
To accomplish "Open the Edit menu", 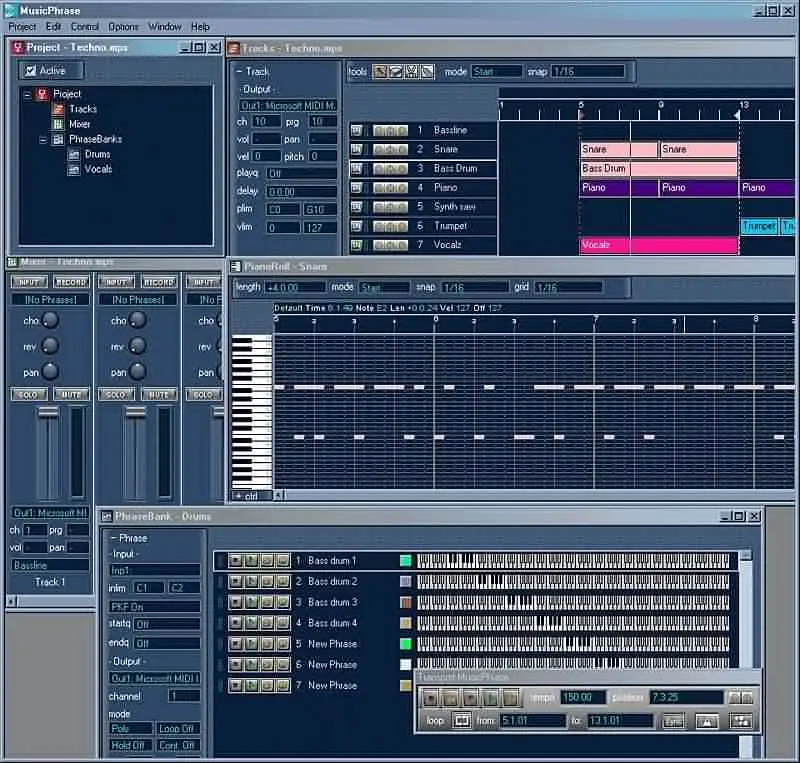I will [x=53, y=27].
